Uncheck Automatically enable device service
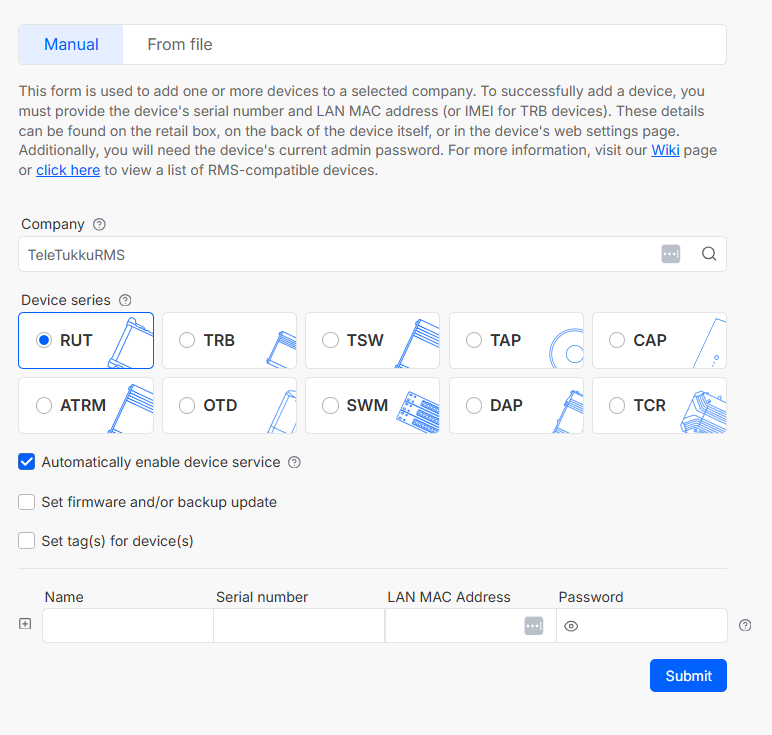 (27, 462)
